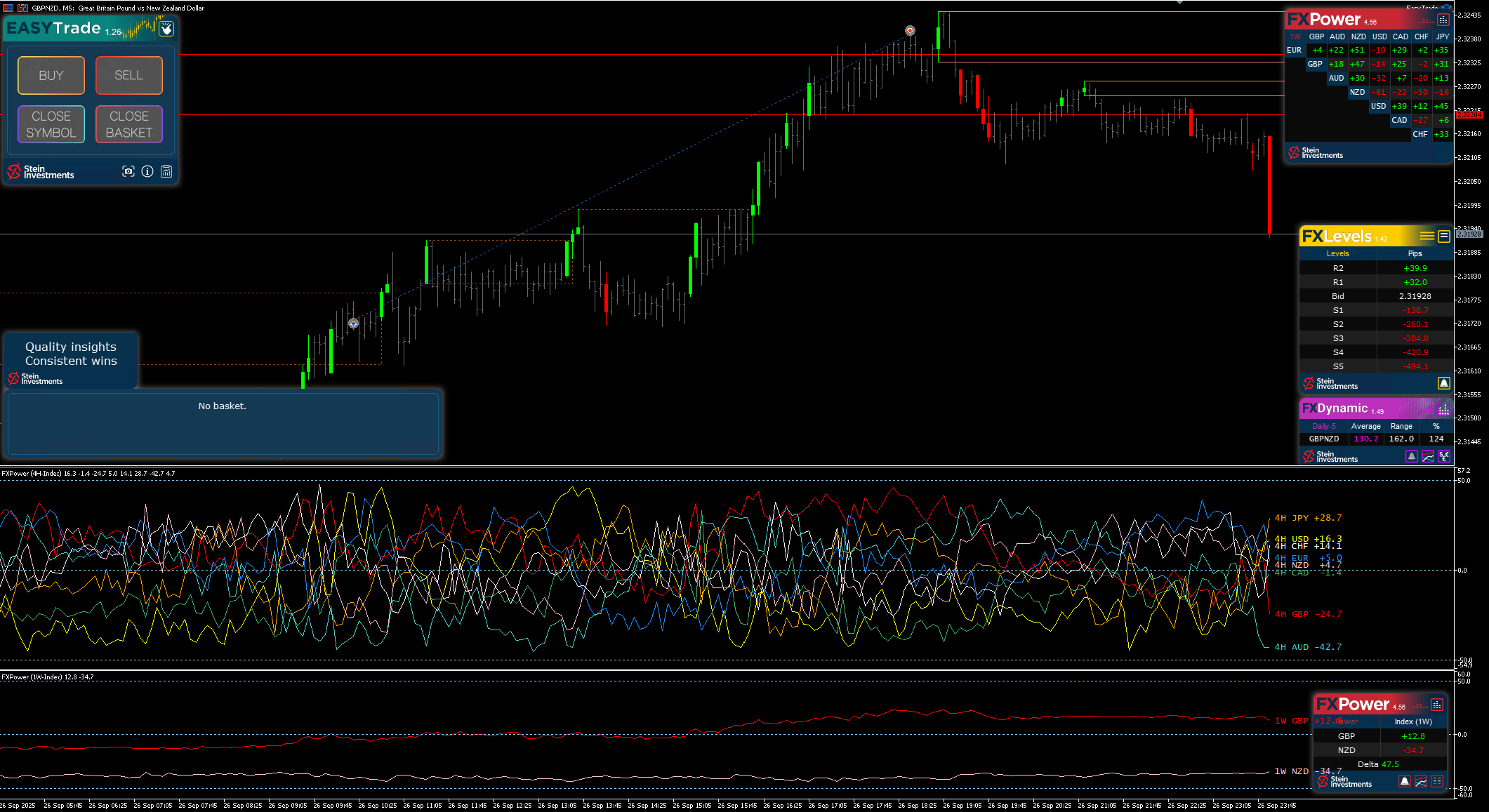Click the bottom FXPower chart lines icon
The height and width of the screenshot is (812, 1489).
[x=1420, y=781]
